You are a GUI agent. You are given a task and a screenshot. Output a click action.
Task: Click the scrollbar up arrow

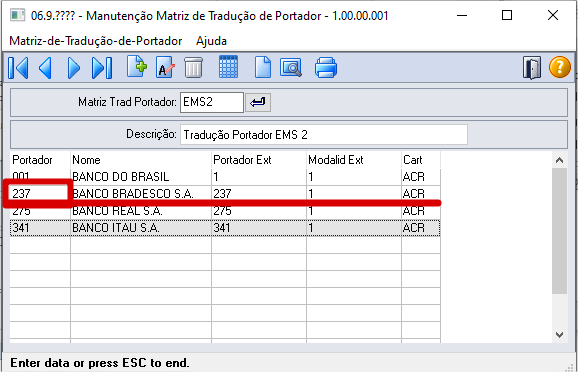tap(560, 160)
